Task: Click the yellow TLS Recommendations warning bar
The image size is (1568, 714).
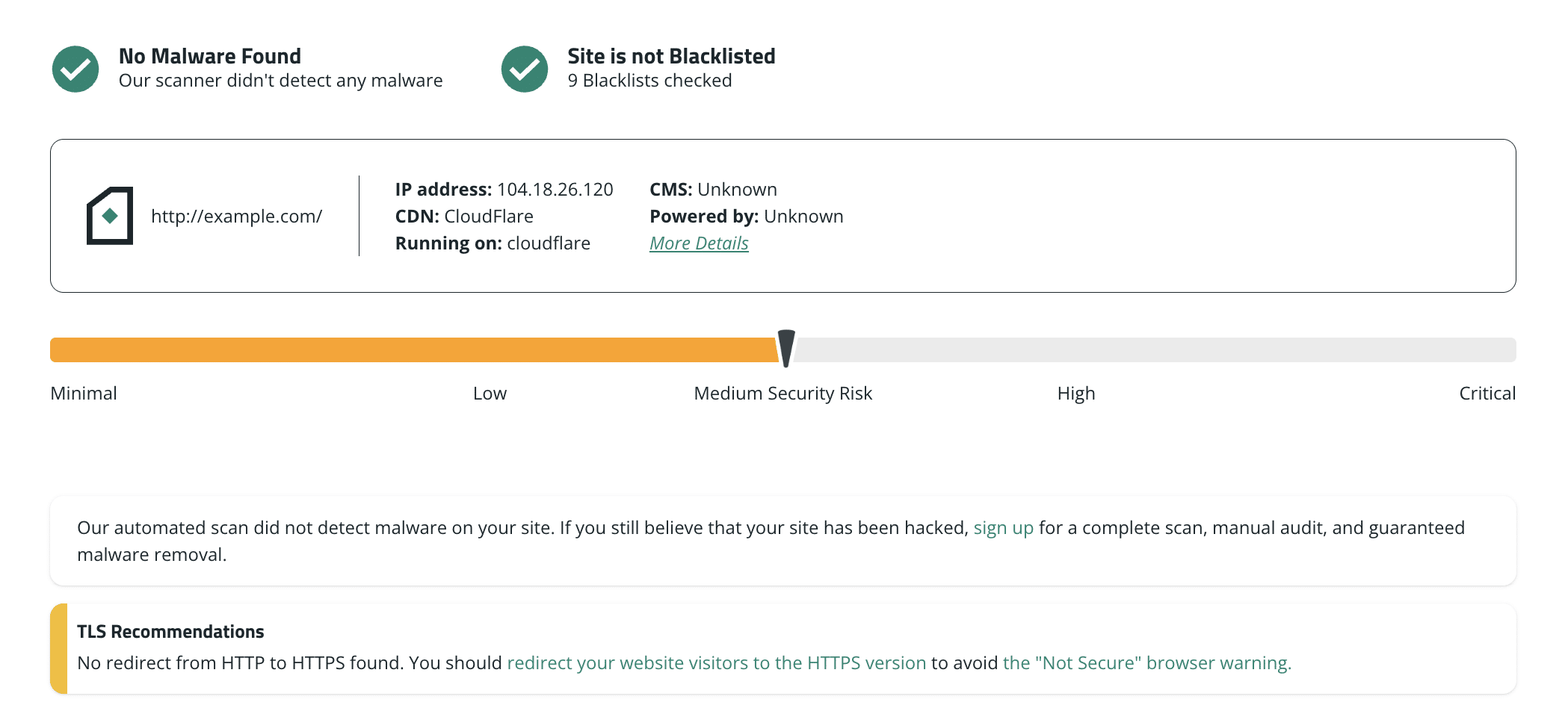Action: click(x=57, y=648)
